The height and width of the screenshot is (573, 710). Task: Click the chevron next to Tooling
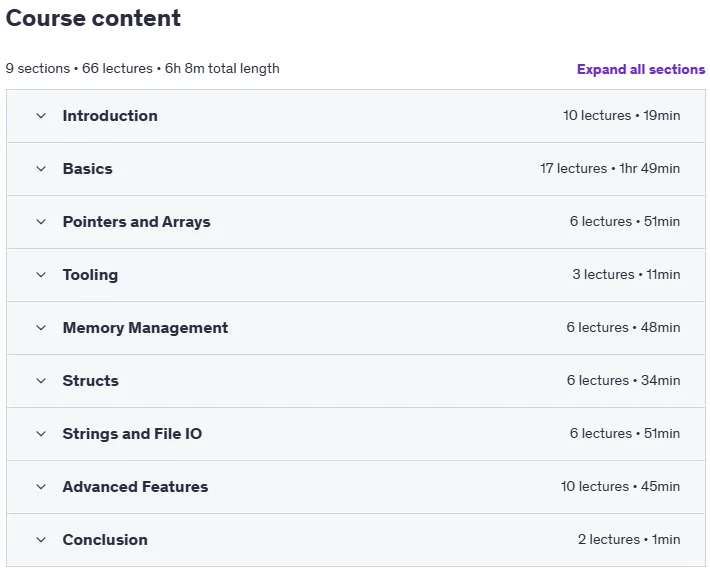pyautogui.click(x=41, y=275)
